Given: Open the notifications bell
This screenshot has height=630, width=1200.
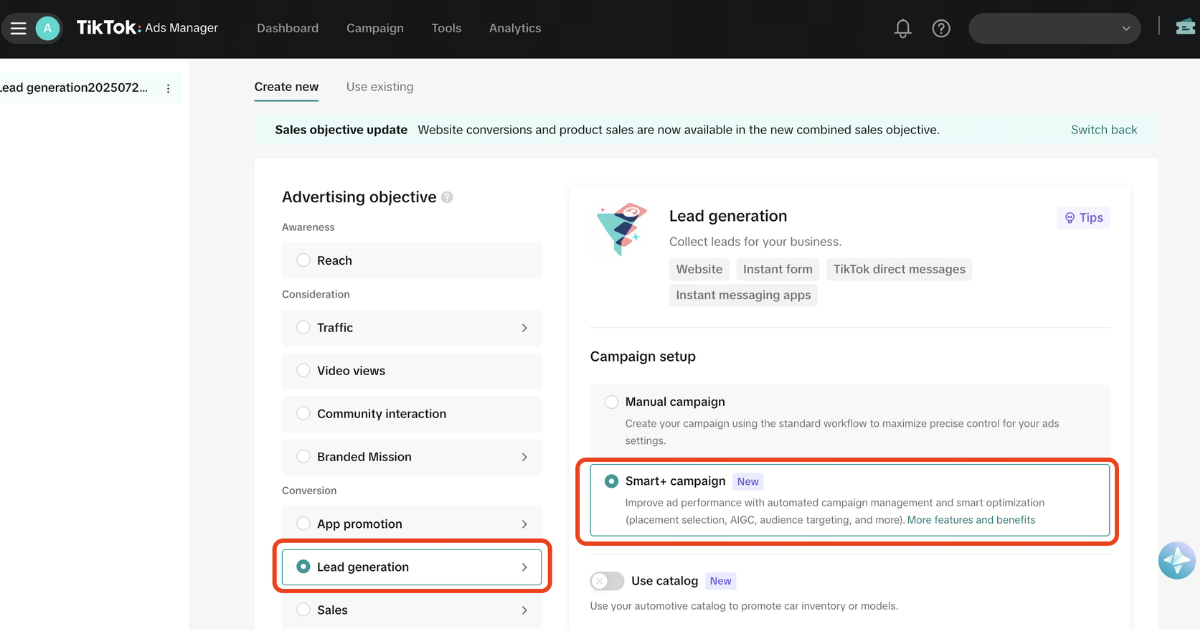Looking at the screenshot, I should click(x=903, y=28).
